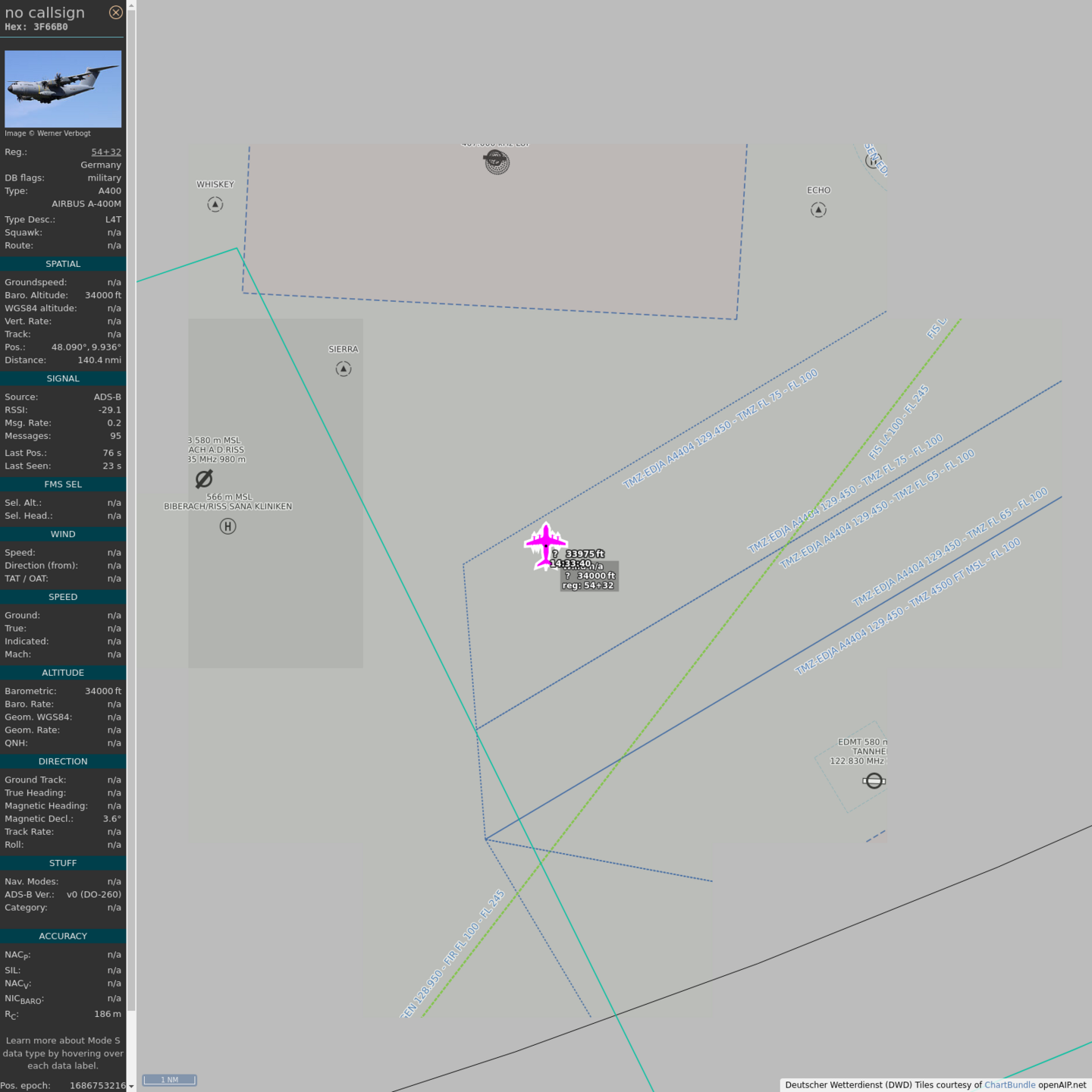
Task: Open the ChartBundle link
Action: 1009,1085
